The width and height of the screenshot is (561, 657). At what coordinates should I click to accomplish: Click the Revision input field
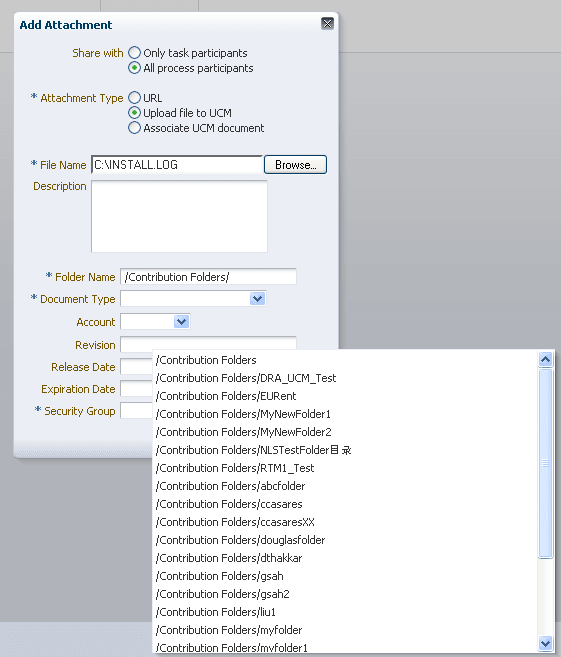(208, 343)
